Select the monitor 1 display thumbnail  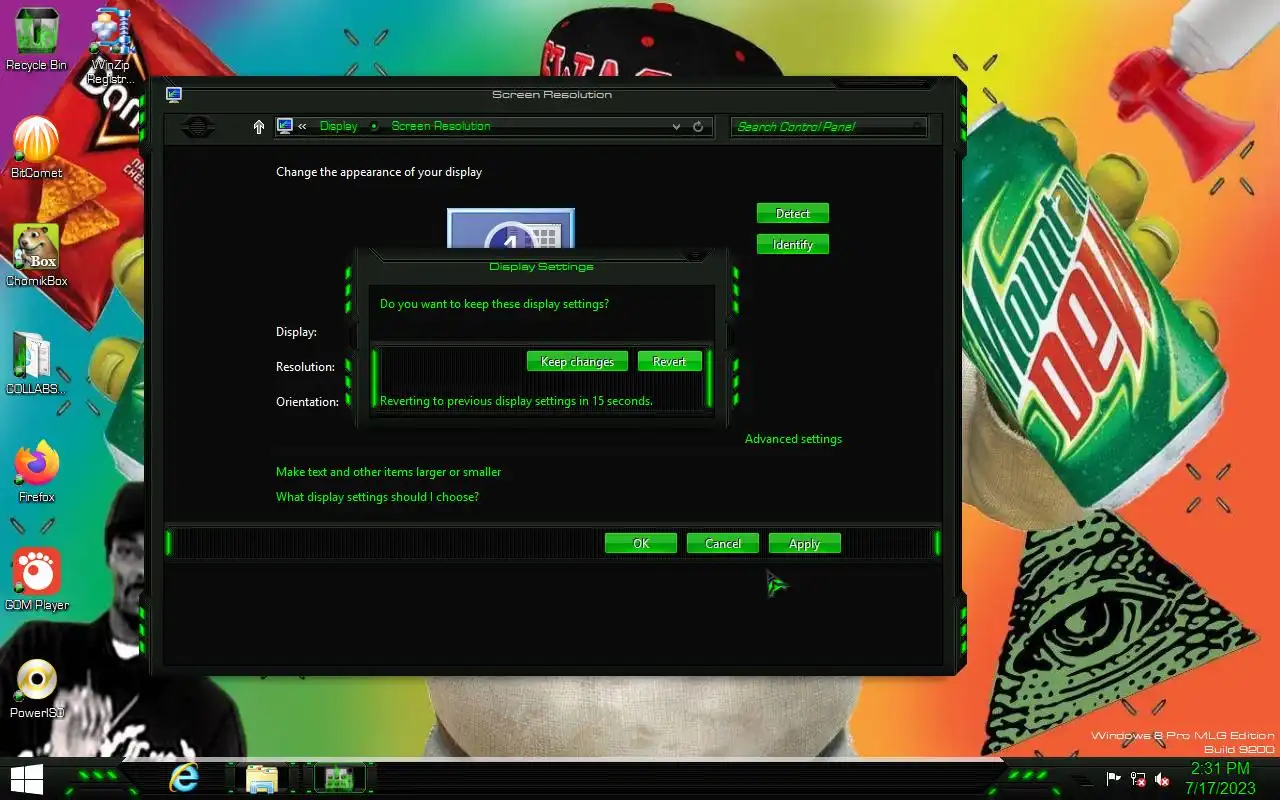pos(511,229)
